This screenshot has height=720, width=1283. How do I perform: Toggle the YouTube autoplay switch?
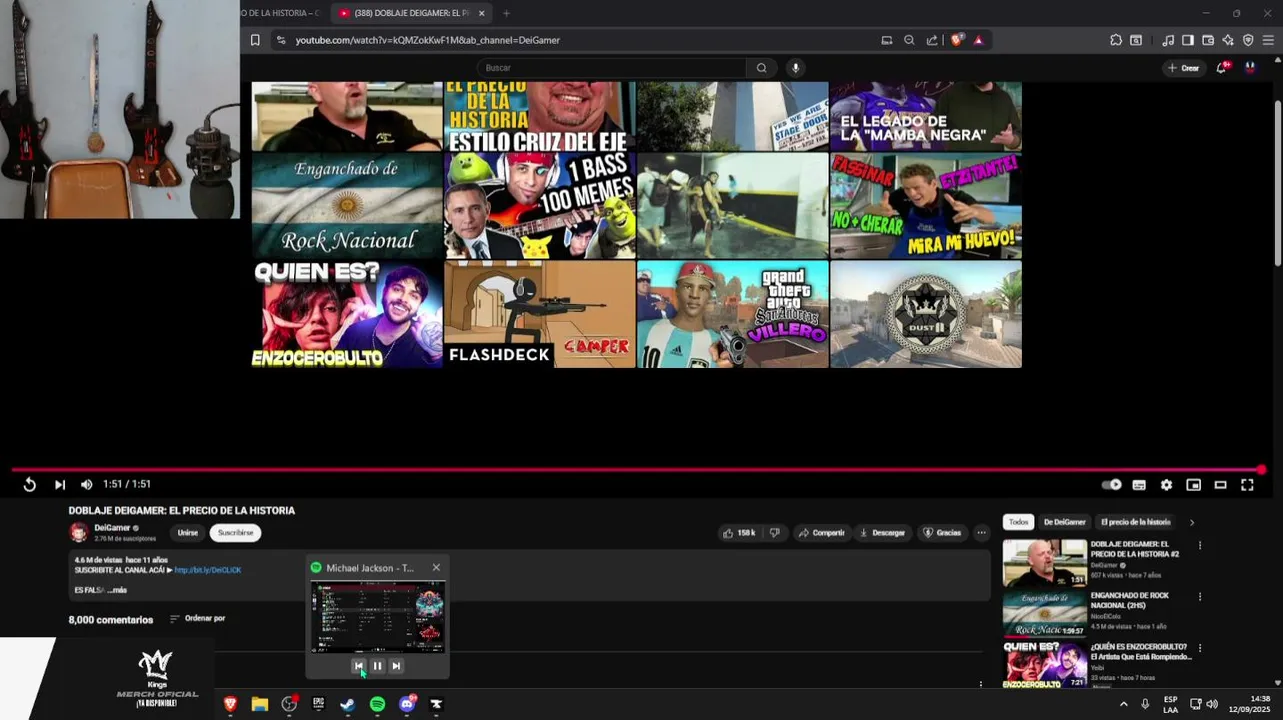point(1111,484)
